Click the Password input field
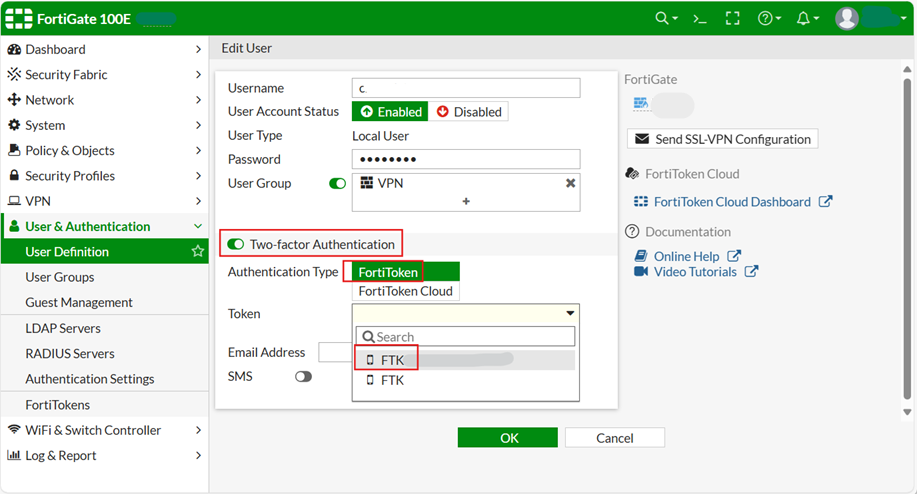917x494 pixels. tap(466, 159)
